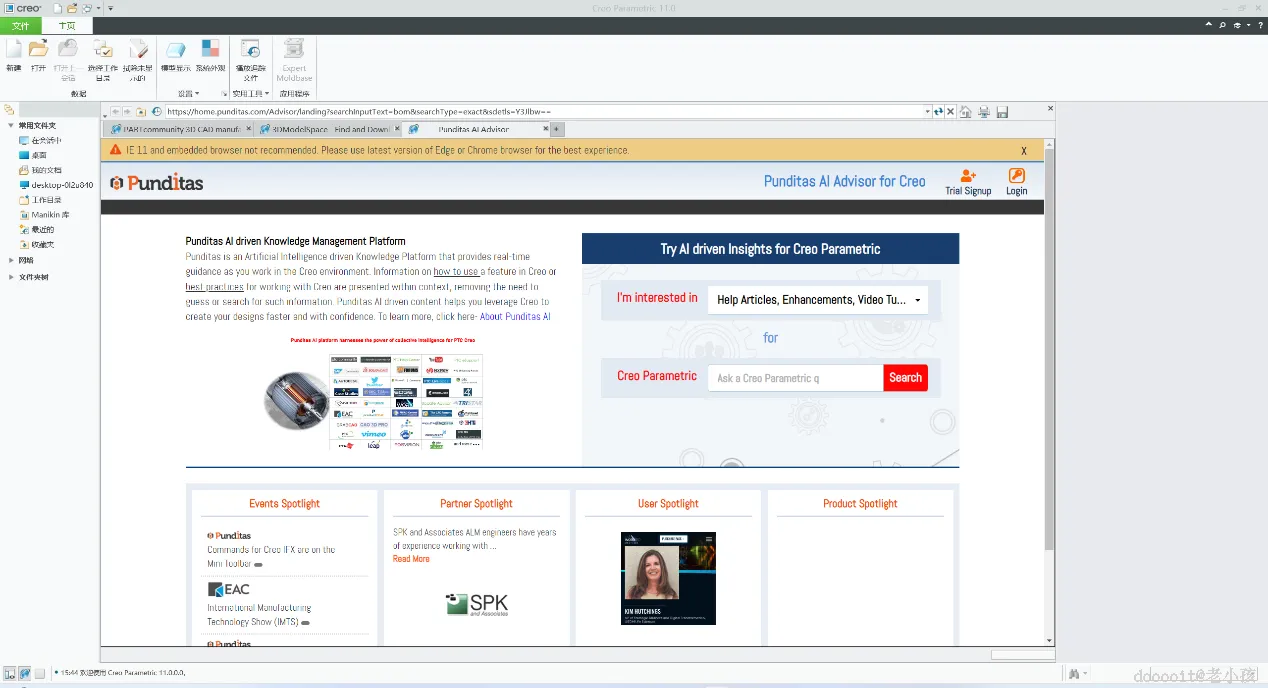This screenshot has height=688, width=1268.
Task: Open the Help Articles interest dropdown
Action: (x=818, y=299)
